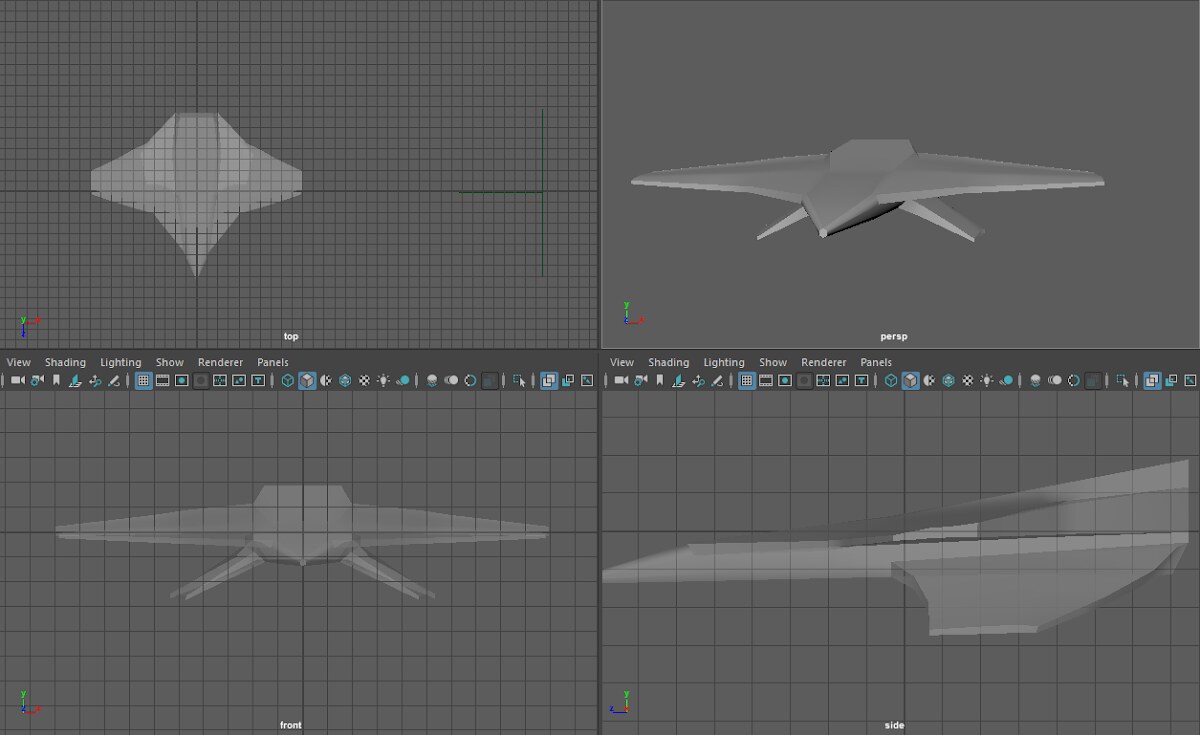Activate shaded display mode in the front viewport
Screen dimensions: 1200x735
(307, 380)
